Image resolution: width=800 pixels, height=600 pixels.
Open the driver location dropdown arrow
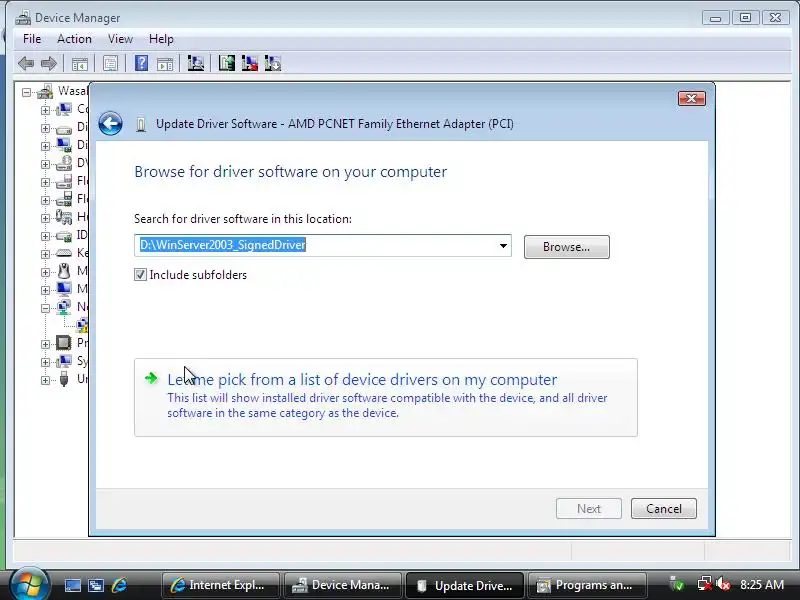click(503, 246)
